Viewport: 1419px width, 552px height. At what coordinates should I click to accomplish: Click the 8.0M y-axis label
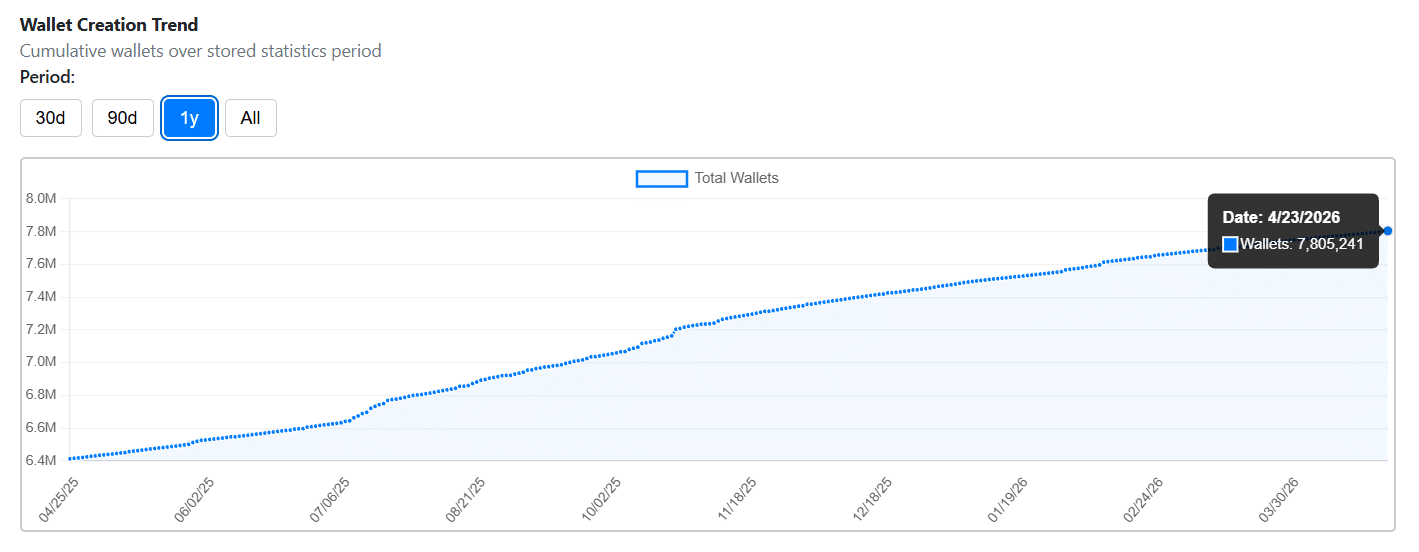(x=40, y=198)
